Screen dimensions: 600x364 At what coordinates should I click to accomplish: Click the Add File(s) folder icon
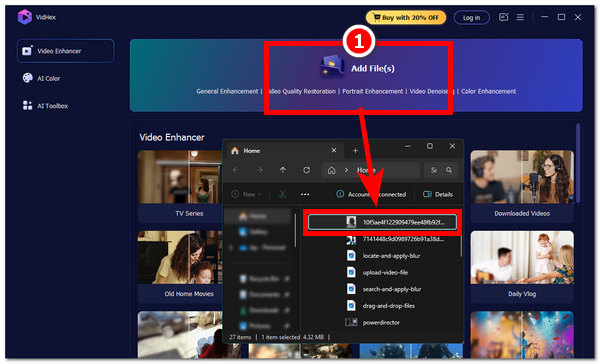pyautogui.click(x=333, y=67)
